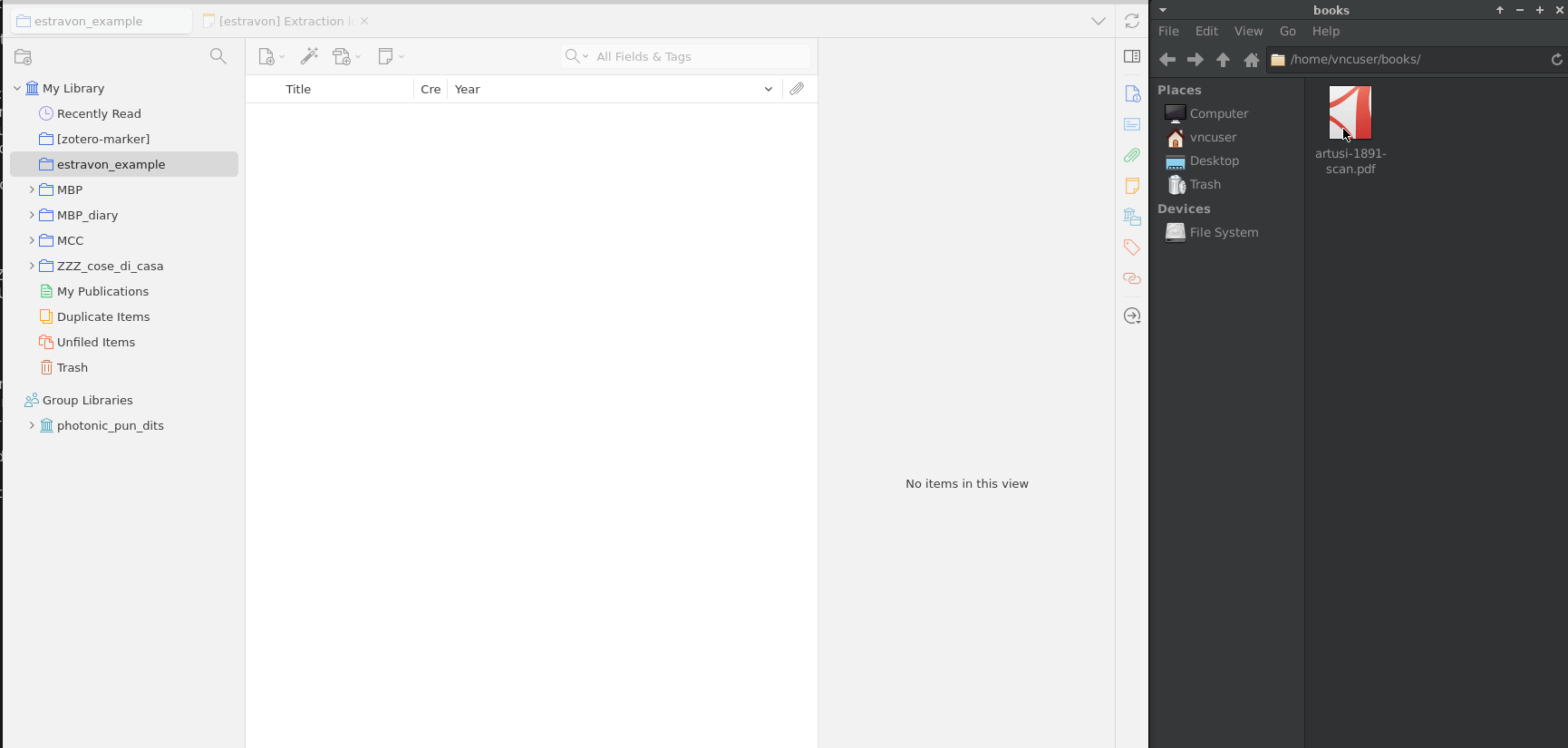This screenshot has width=1568, height=748.
Task: Click the Locate arrow icon in side nav
Action: pyautogui.click(x=1132, y=316)
